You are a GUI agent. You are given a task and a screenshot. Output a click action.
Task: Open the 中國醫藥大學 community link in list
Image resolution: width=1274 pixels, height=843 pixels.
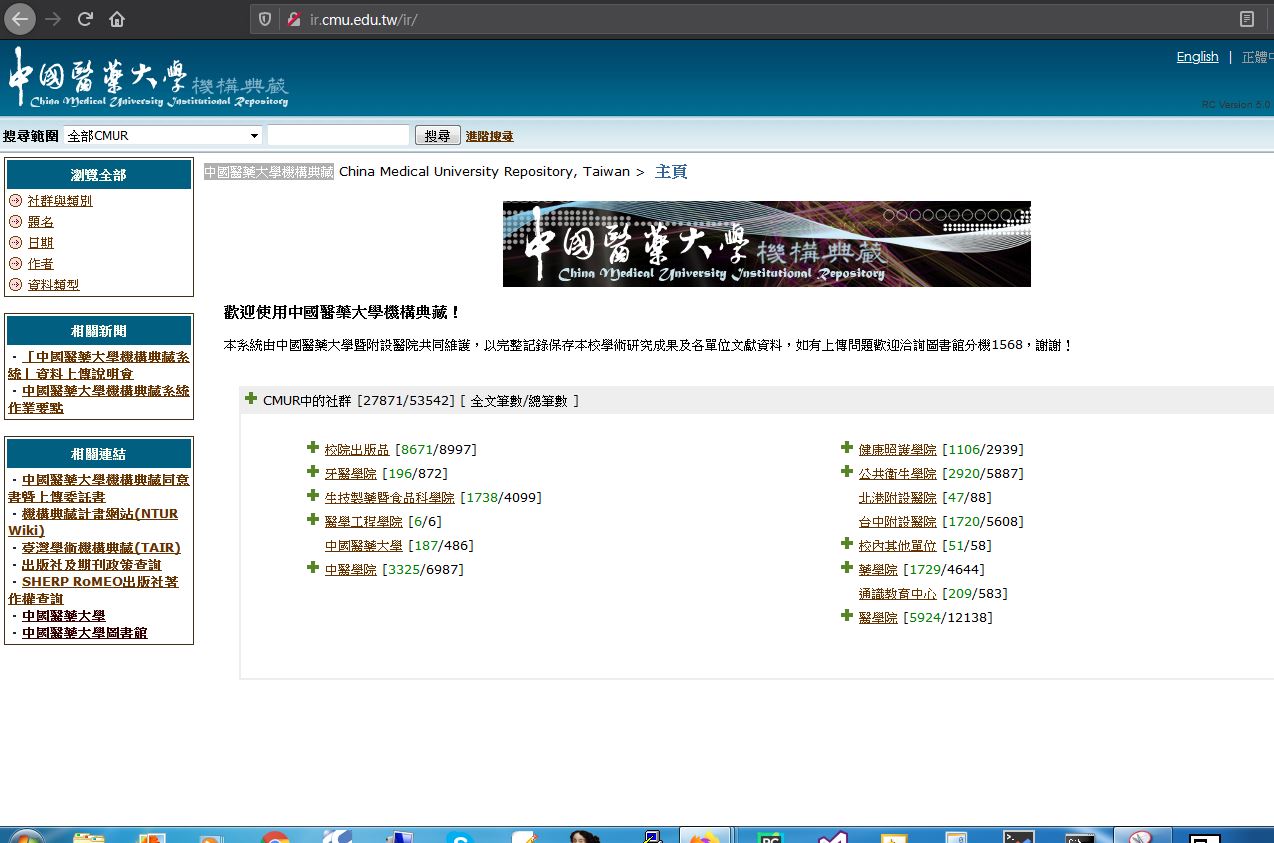coord(364,546)
